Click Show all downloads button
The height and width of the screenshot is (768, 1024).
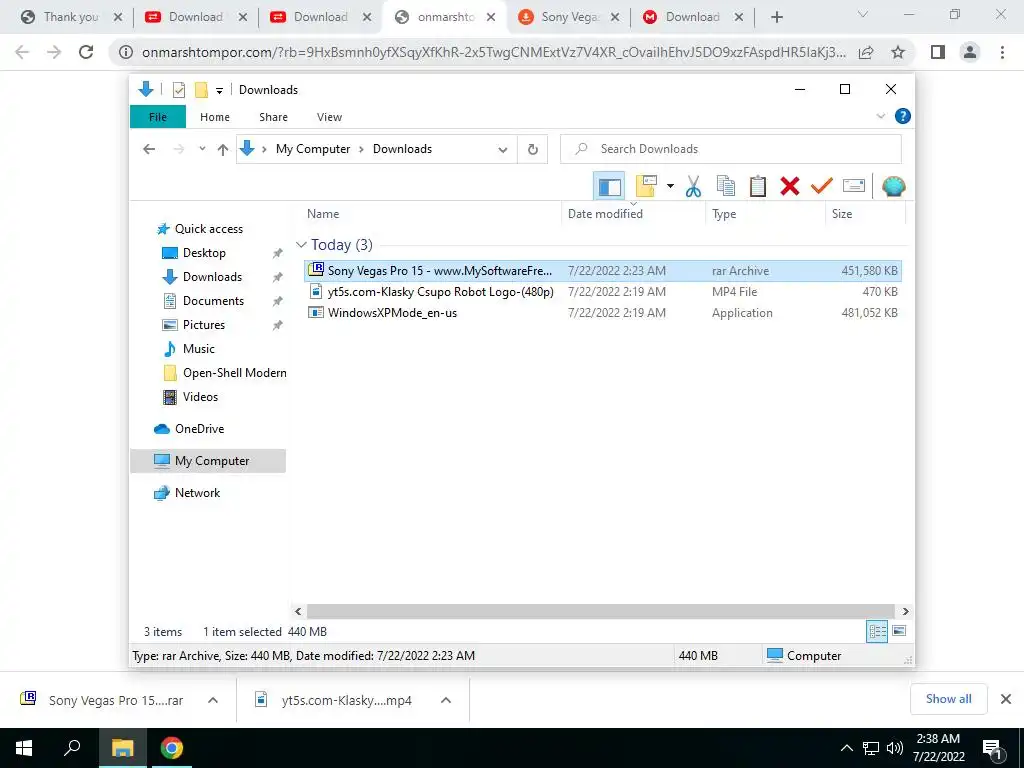click(x=948, y=699)
